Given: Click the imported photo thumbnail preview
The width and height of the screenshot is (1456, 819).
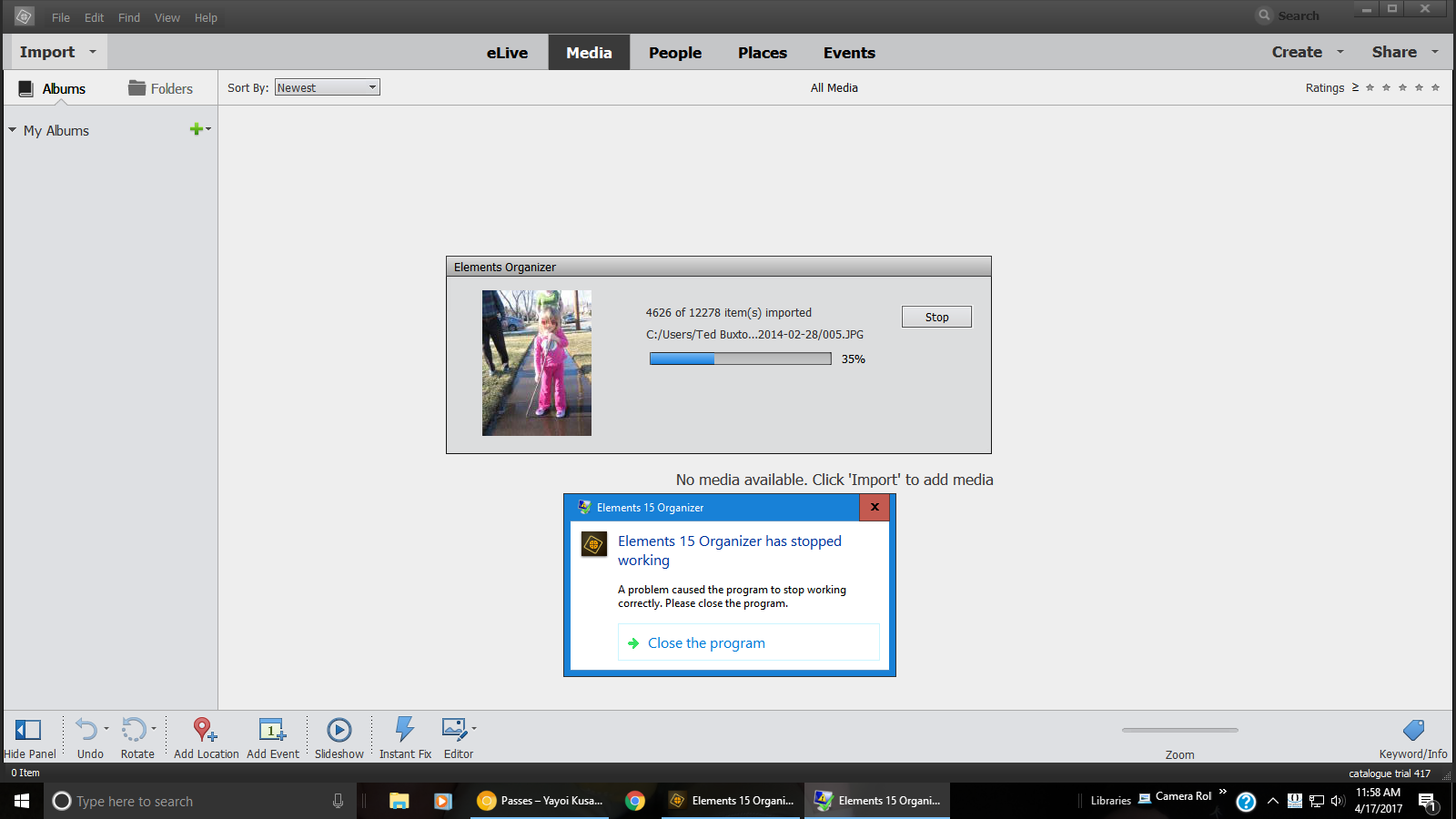Looking at the screenshot, I should coord(537,363).
